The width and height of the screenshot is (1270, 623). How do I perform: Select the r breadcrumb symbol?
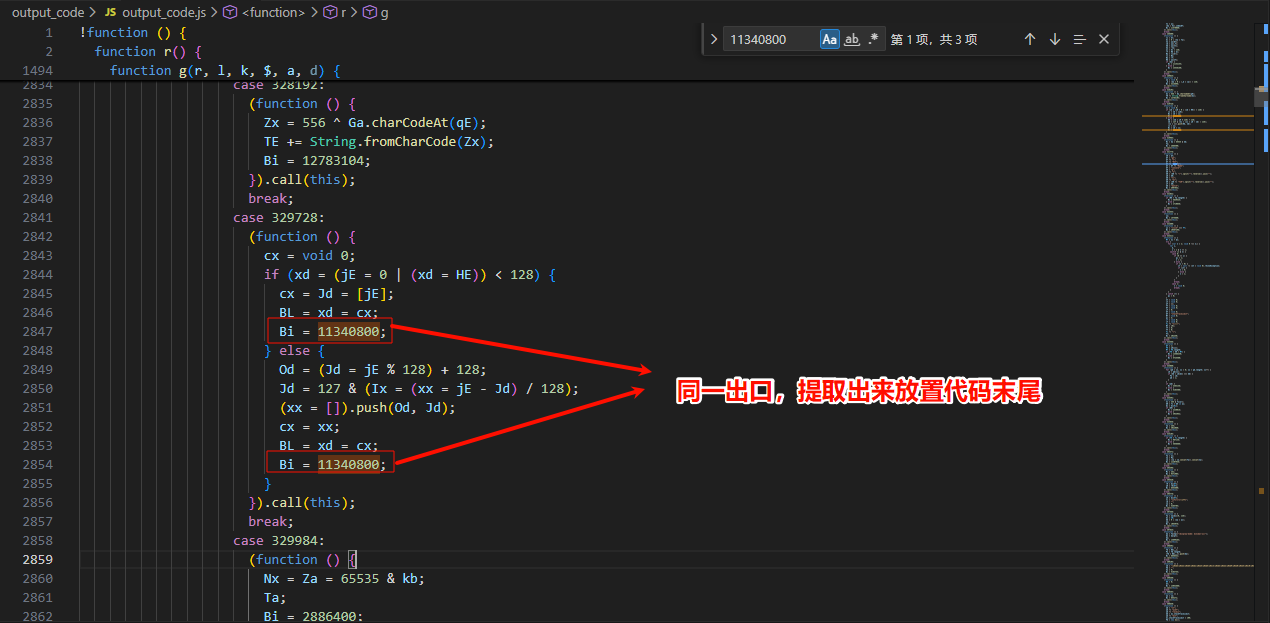click(345, 12)
